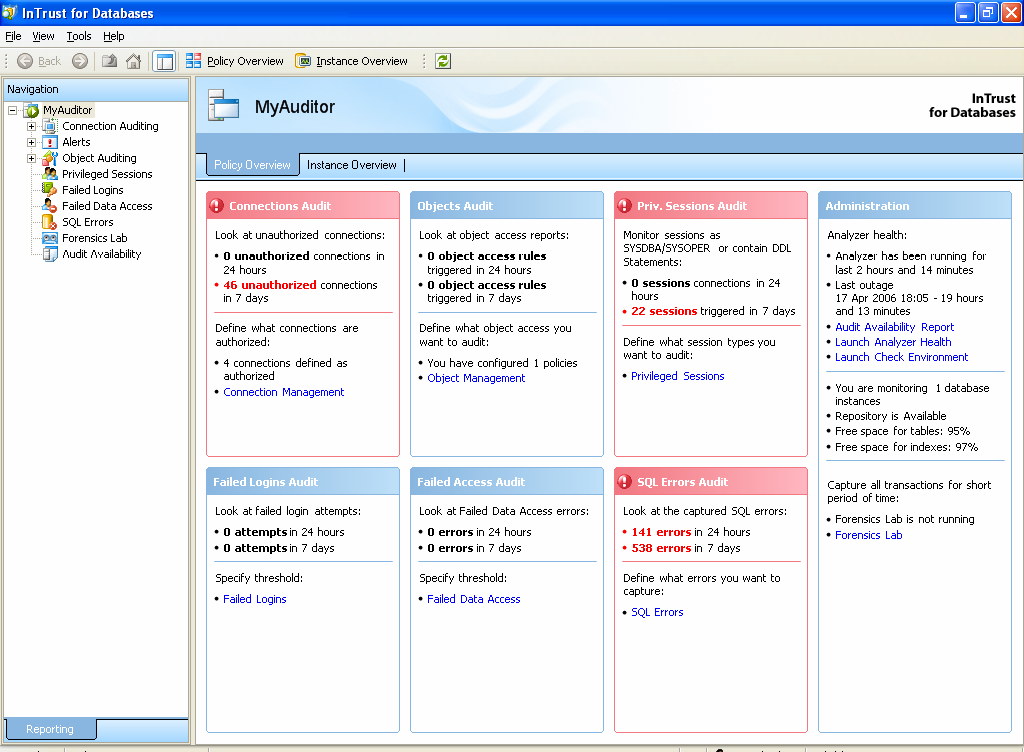Open the Tools menu

coord(79,37)
